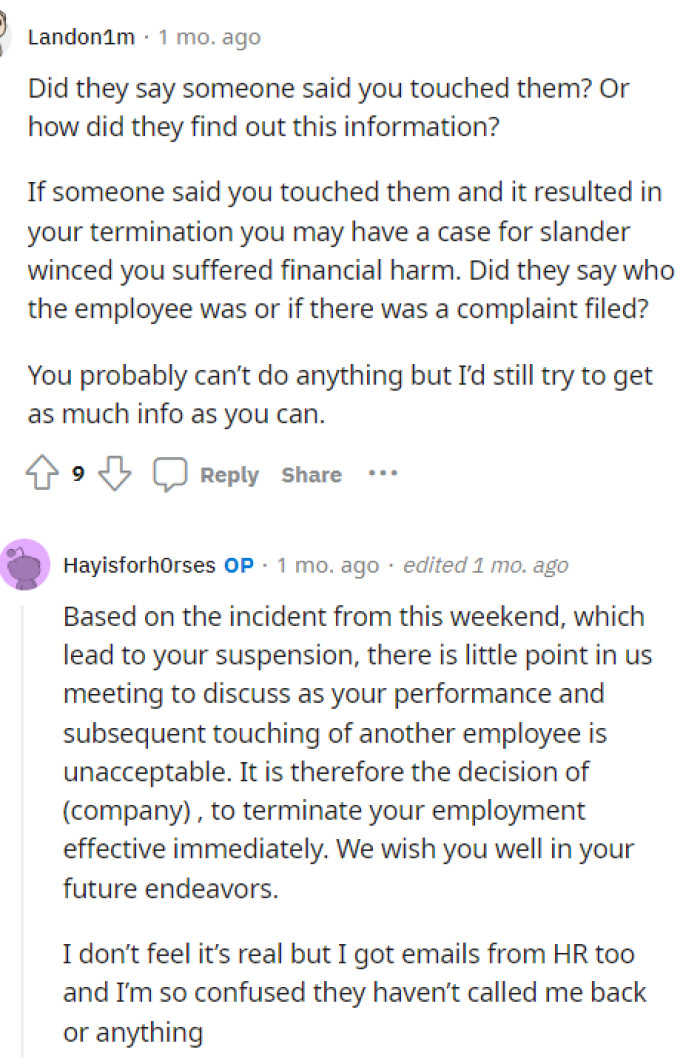Open the comment overflow menu (three dots)
Viewport: 700px width, 1058px height.
[384, 474]
